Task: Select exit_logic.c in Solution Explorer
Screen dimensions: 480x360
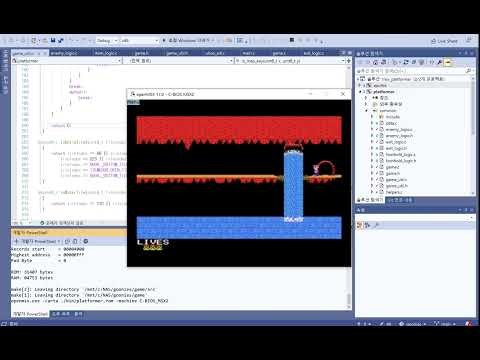Action: point(396,142)
